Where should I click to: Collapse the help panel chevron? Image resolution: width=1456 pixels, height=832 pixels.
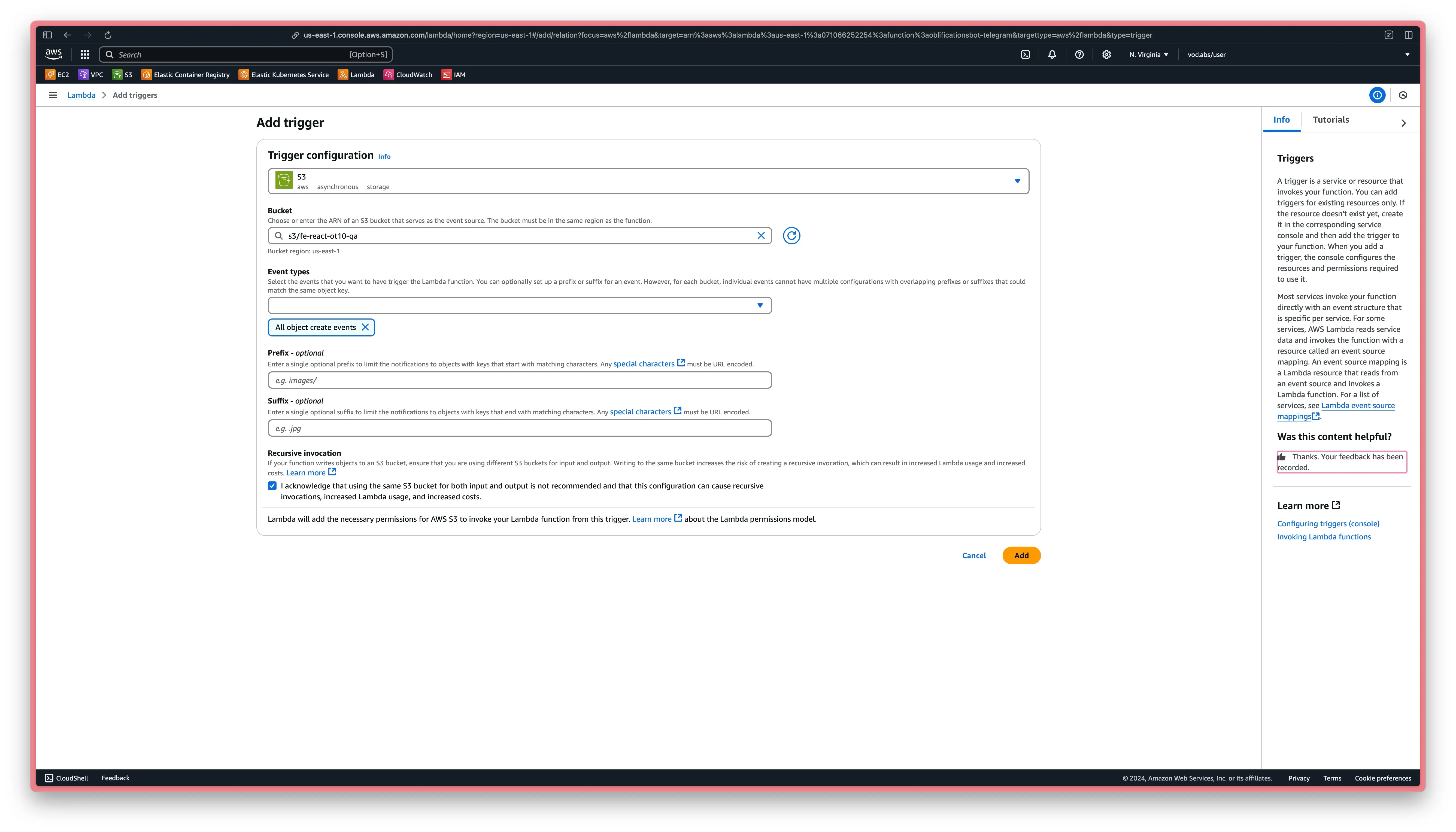pyautogui.click(x=1403, y=123)
